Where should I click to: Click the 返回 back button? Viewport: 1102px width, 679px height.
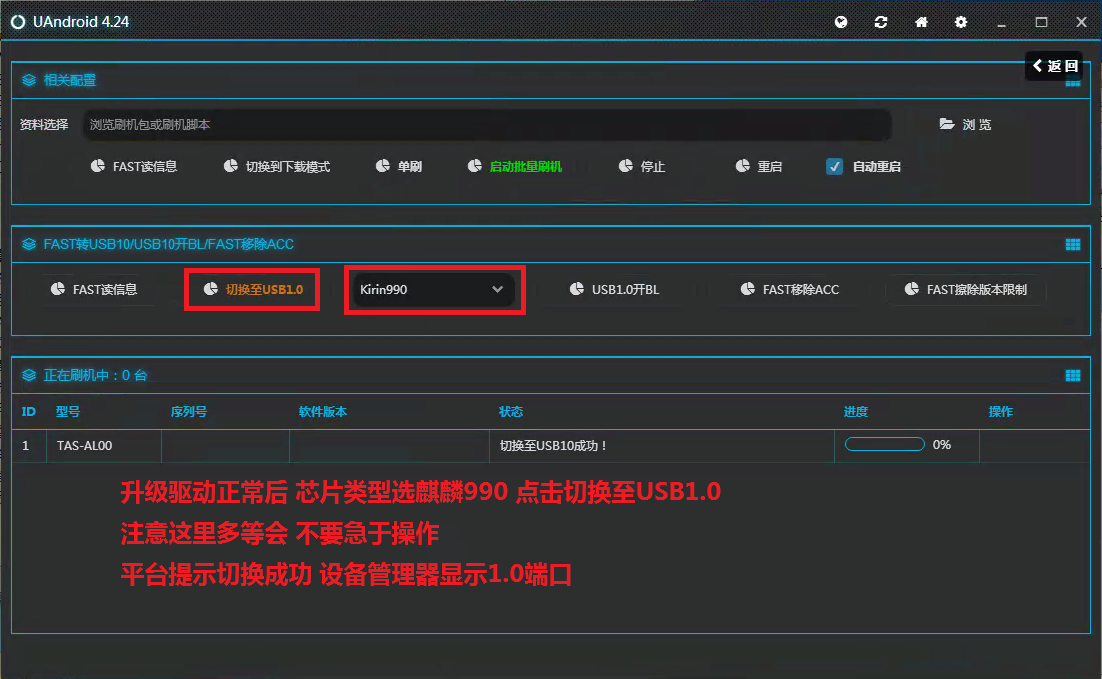[x=1054, y=66]
